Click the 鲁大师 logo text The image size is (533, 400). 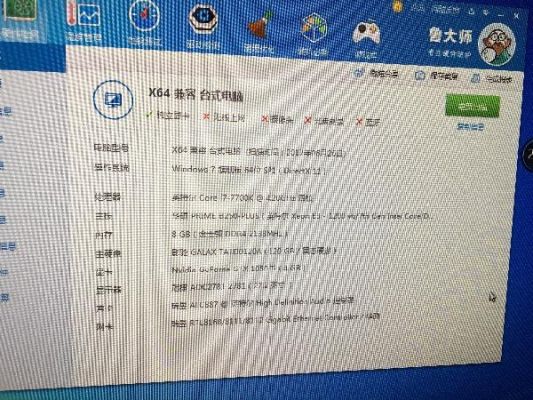tap(450, 36)
